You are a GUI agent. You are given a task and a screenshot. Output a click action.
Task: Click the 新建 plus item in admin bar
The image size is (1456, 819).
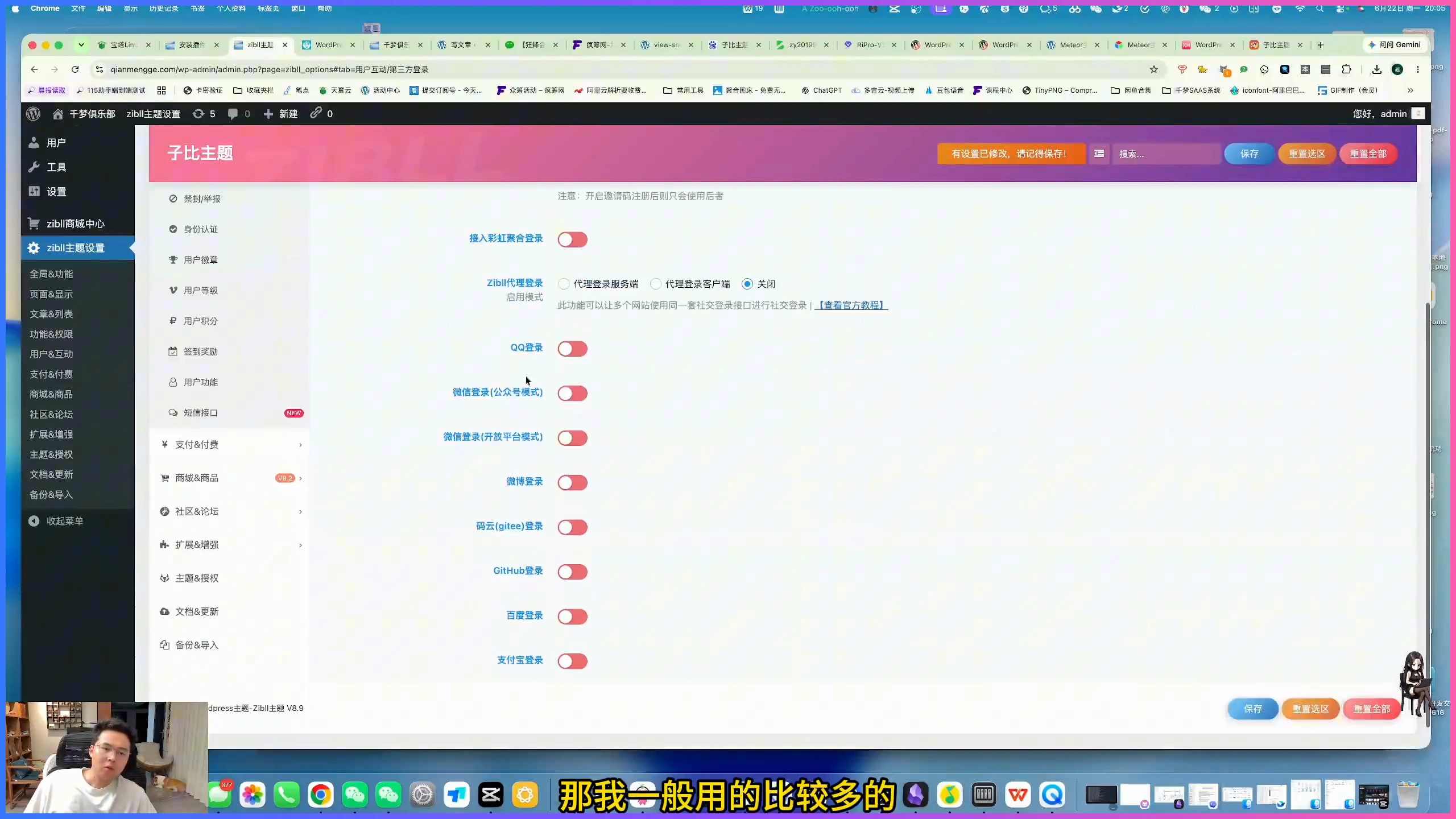click(281, 114)
